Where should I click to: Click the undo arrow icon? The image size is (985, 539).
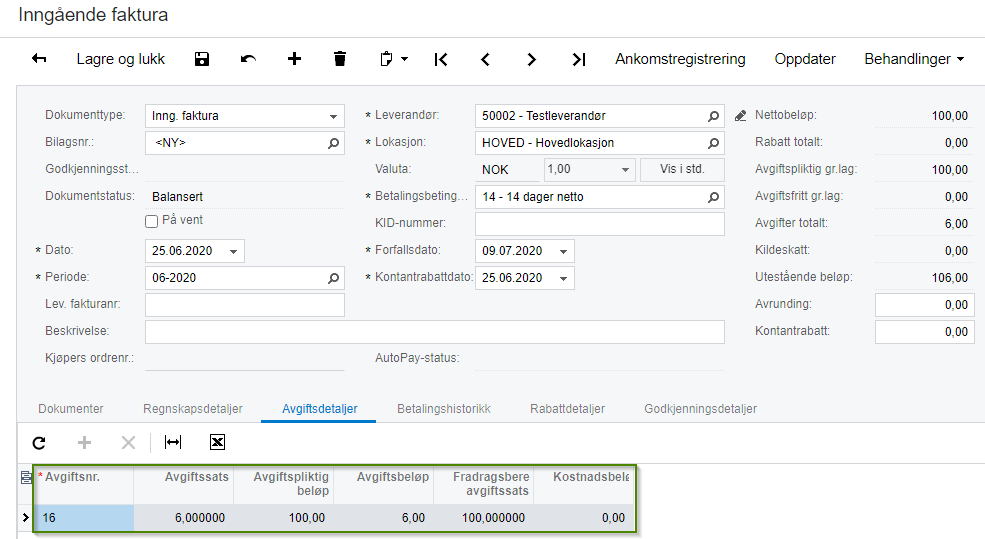tap(248, 59)
